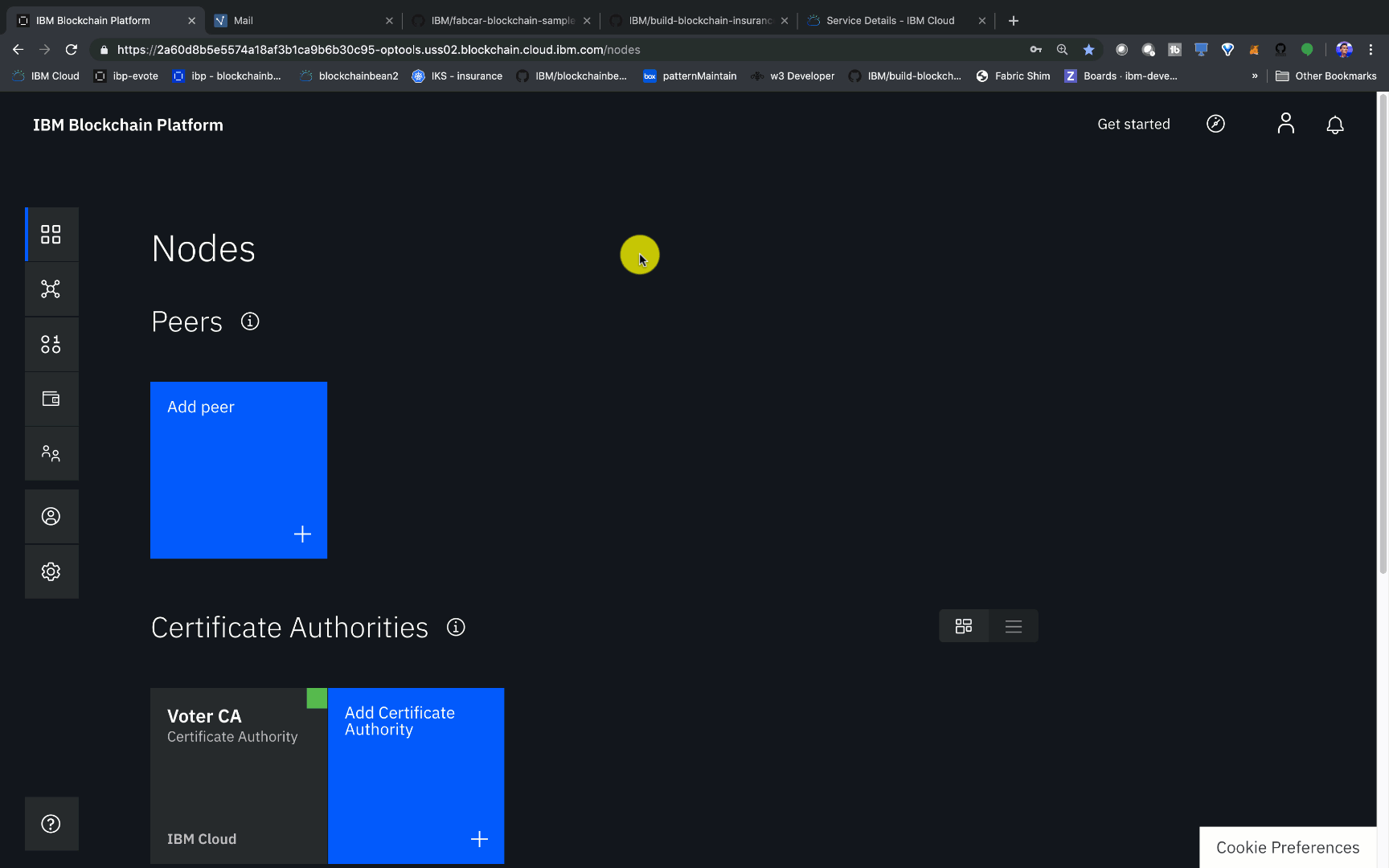Open the user profile icon in header
The width and height of the screenshot is (1389, 868).
point(1286,124)
